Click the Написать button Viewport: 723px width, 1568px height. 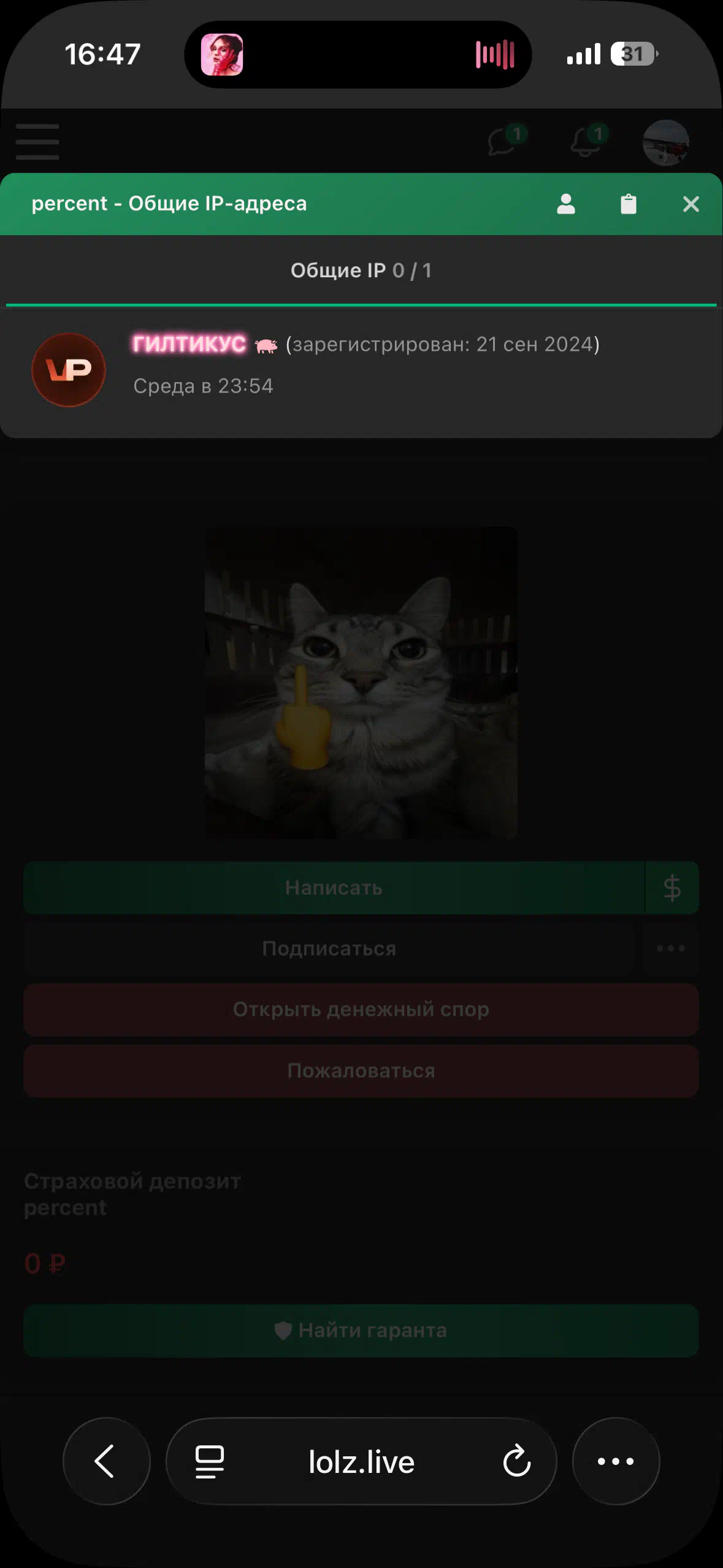(334, 888)
